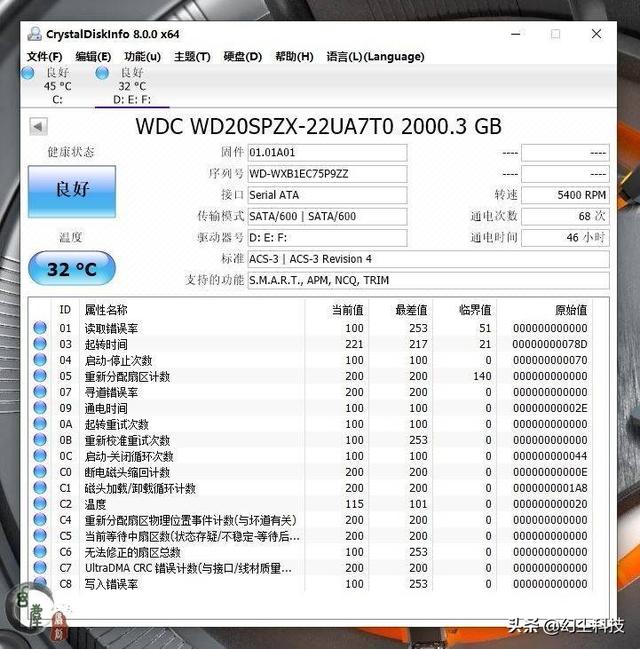Open the 硬盘(D) menu
This screenshot has width=640, height=649.
click(243, 56)
